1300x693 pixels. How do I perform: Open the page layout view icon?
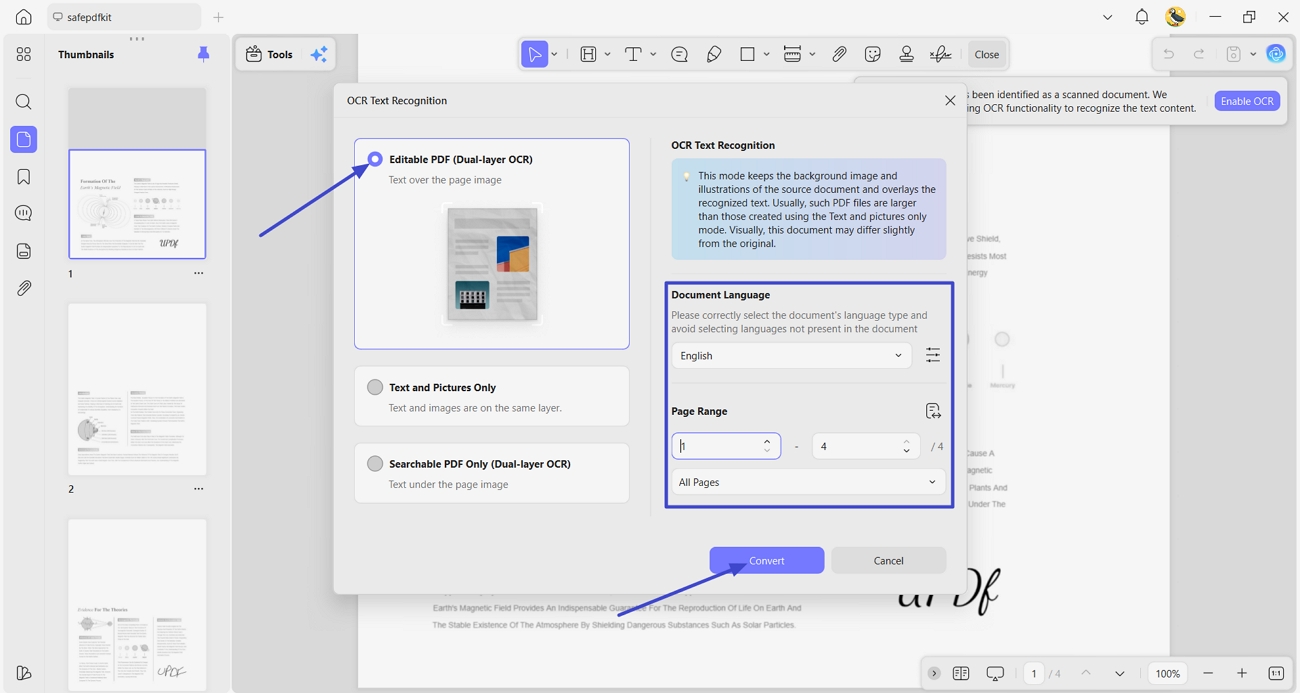coord(961,673)
